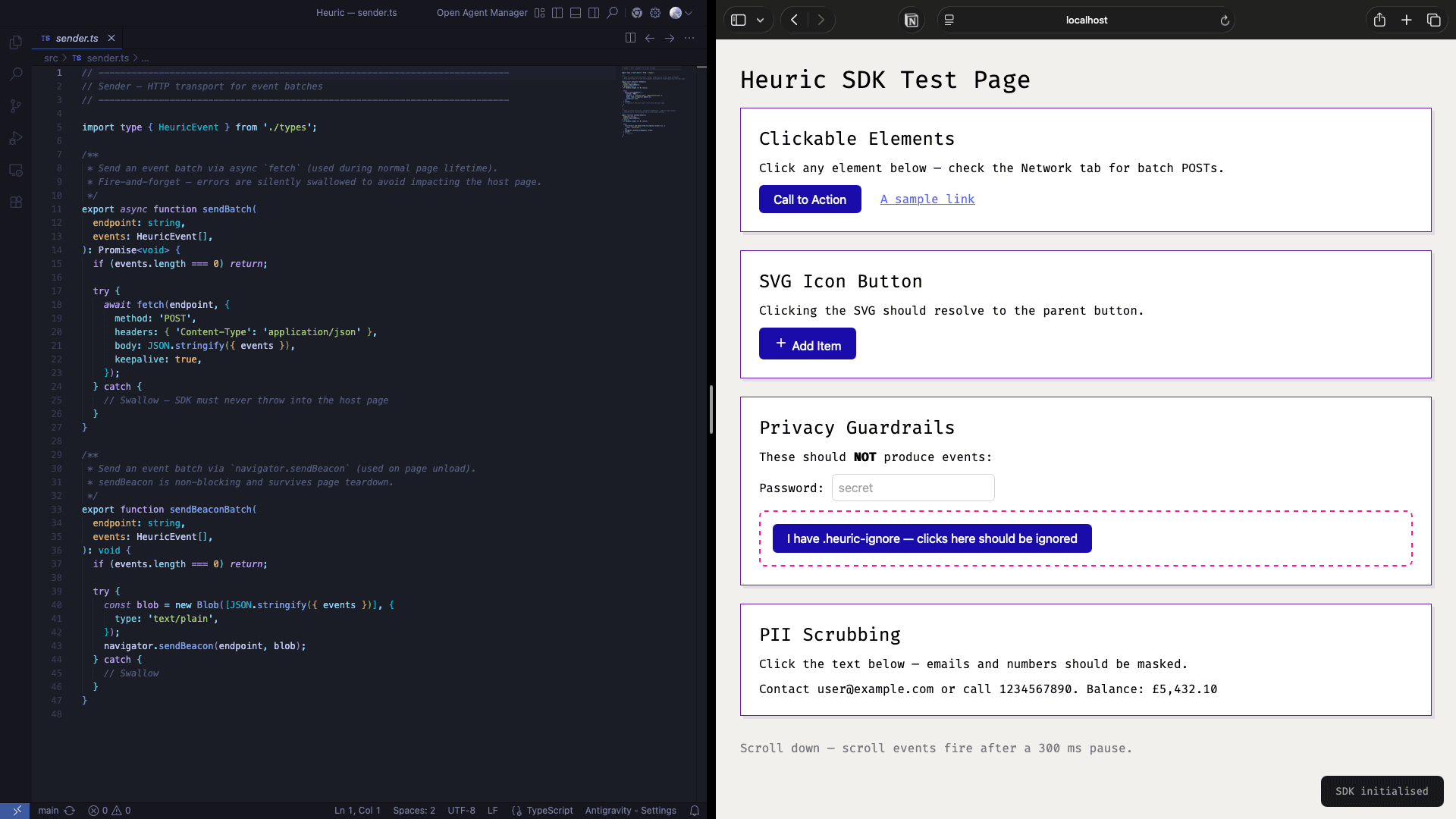
Task: Change the file encoding UTF-8
Action: tap(461, 811)
